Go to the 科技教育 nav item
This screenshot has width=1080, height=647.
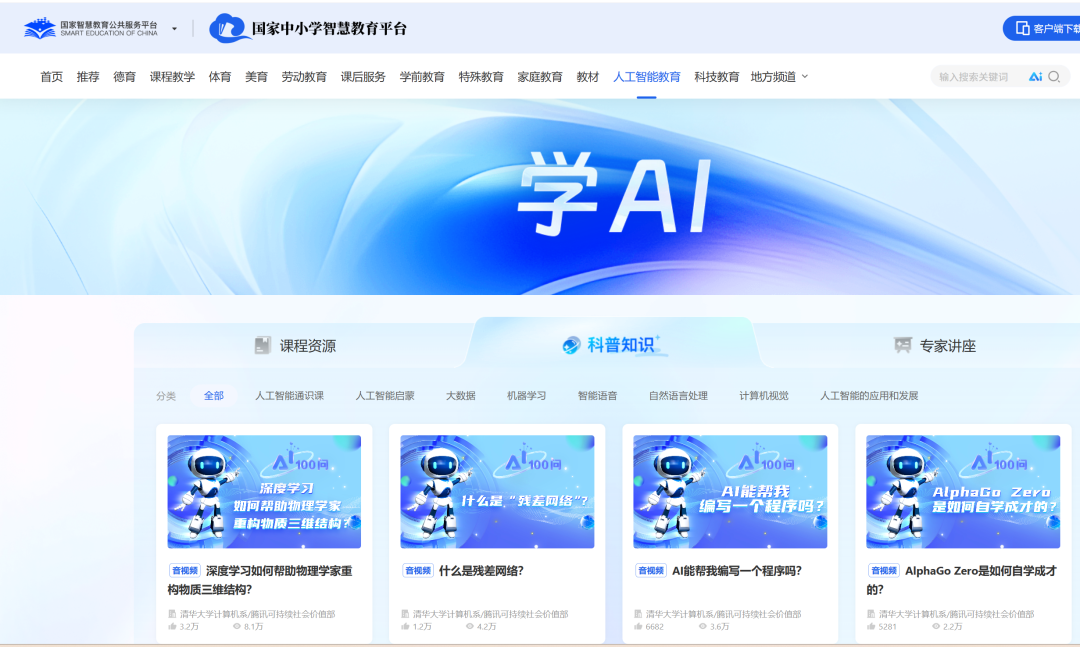coord(716,76)
